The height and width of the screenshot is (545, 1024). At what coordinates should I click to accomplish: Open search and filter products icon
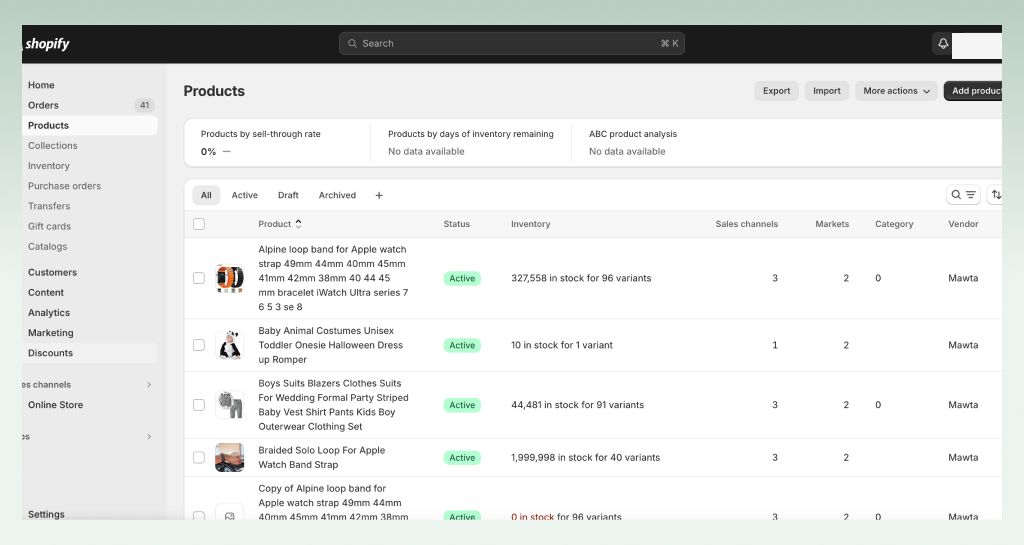tap(963, 195)
